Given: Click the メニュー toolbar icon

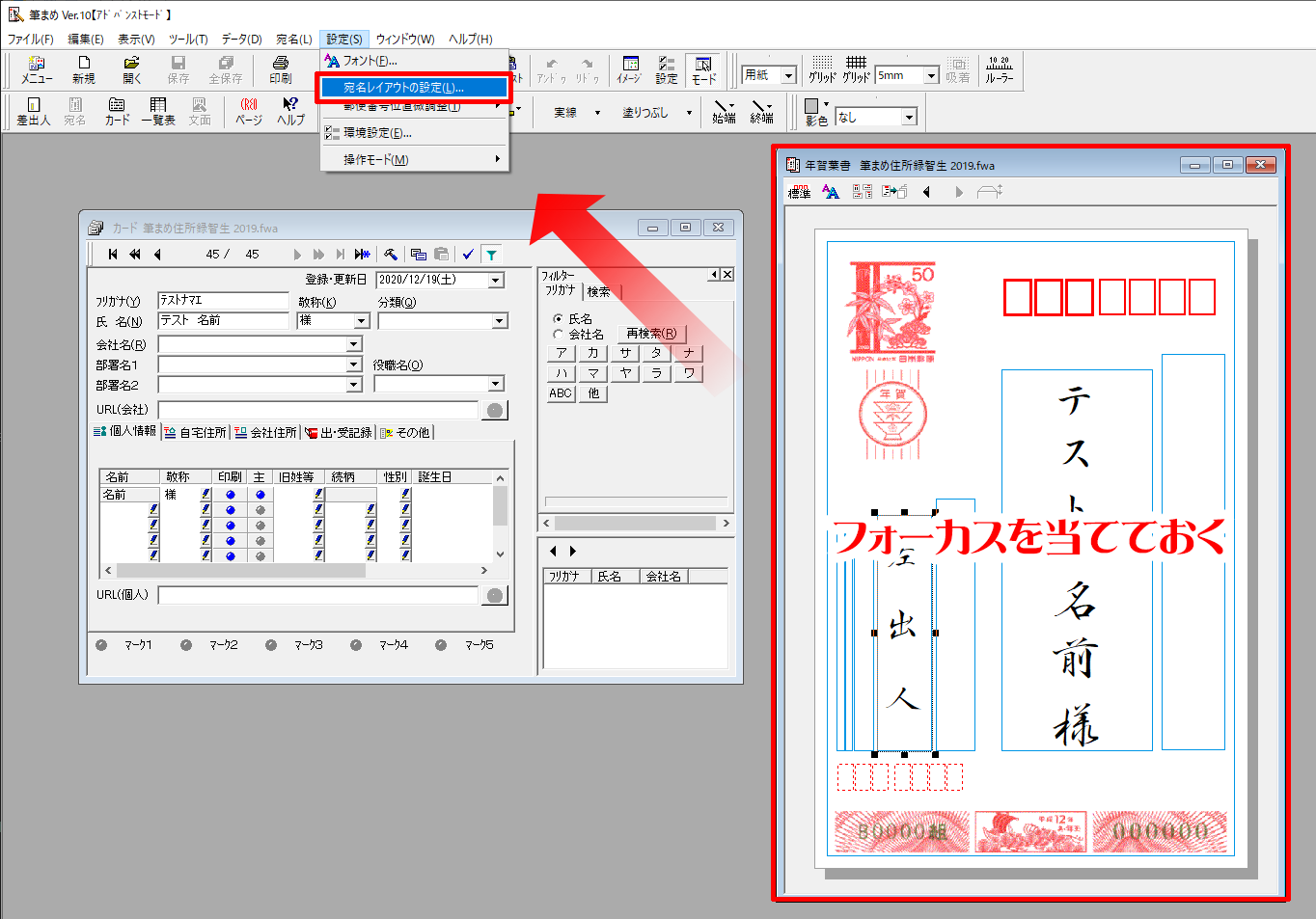Looking at the screenshot, I should pos(37,69).
